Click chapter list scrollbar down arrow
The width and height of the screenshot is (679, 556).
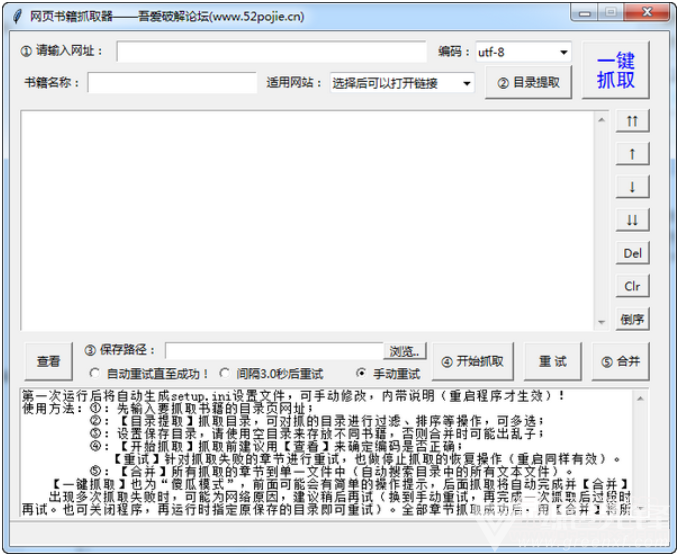[601, 322]
